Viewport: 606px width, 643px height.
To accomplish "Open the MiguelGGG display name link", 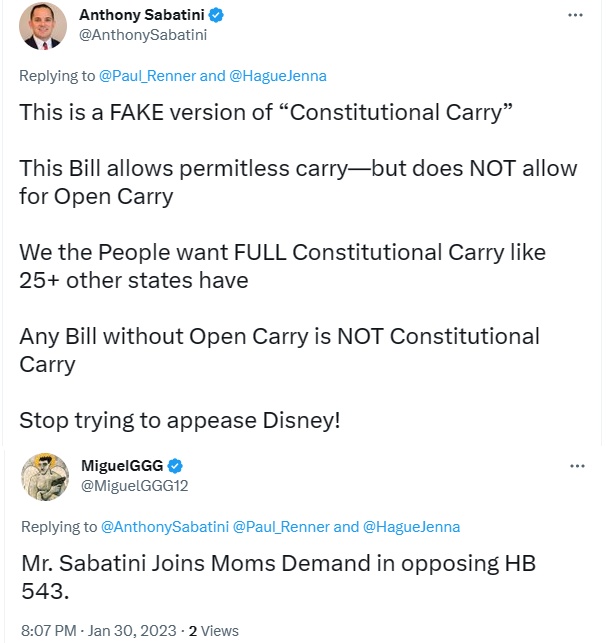I will pyautogui.click(x=122, y=466).
